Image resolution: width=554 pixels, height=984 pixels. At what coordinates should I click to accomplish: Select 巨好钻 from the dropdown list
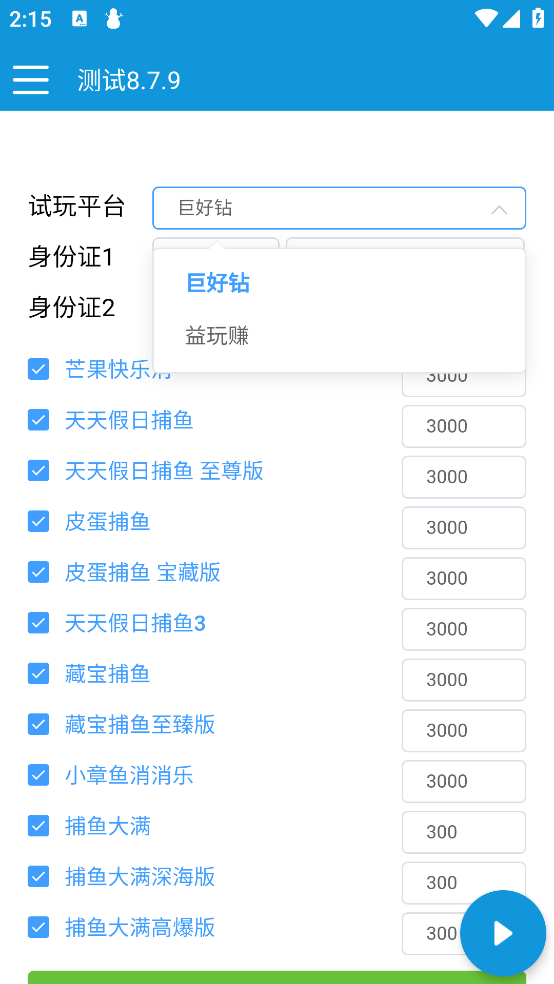coord(218,284)
